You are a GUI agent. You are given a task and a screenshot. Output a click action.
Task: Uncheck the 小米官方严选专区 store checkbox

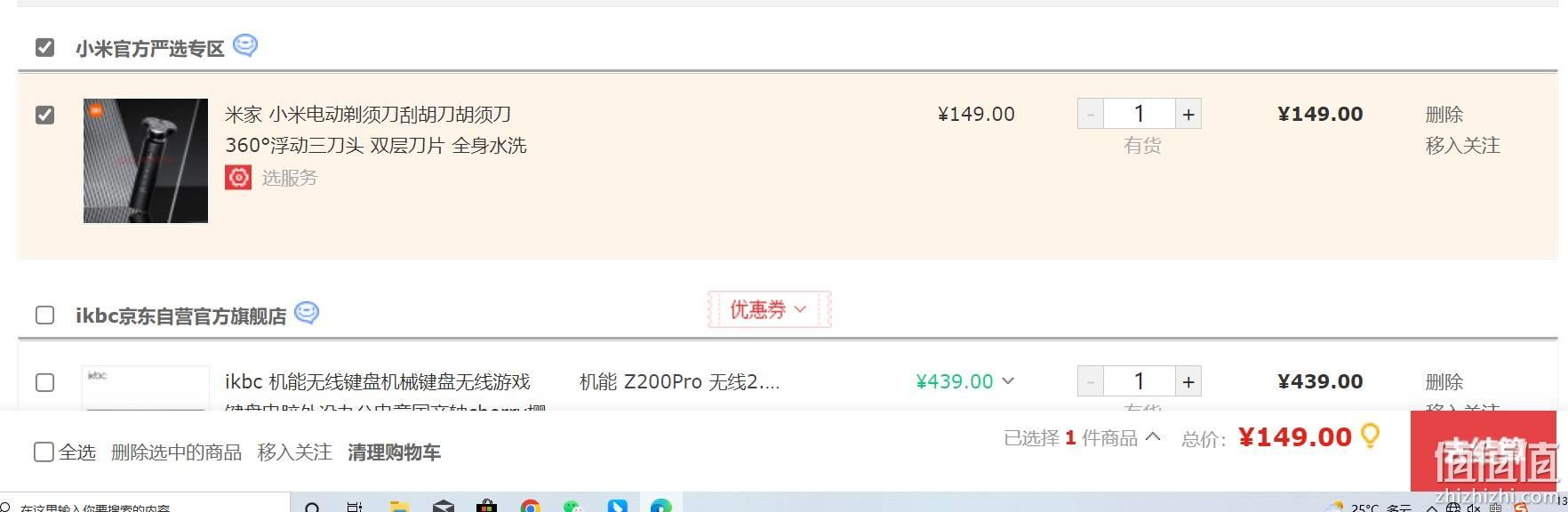44,47
